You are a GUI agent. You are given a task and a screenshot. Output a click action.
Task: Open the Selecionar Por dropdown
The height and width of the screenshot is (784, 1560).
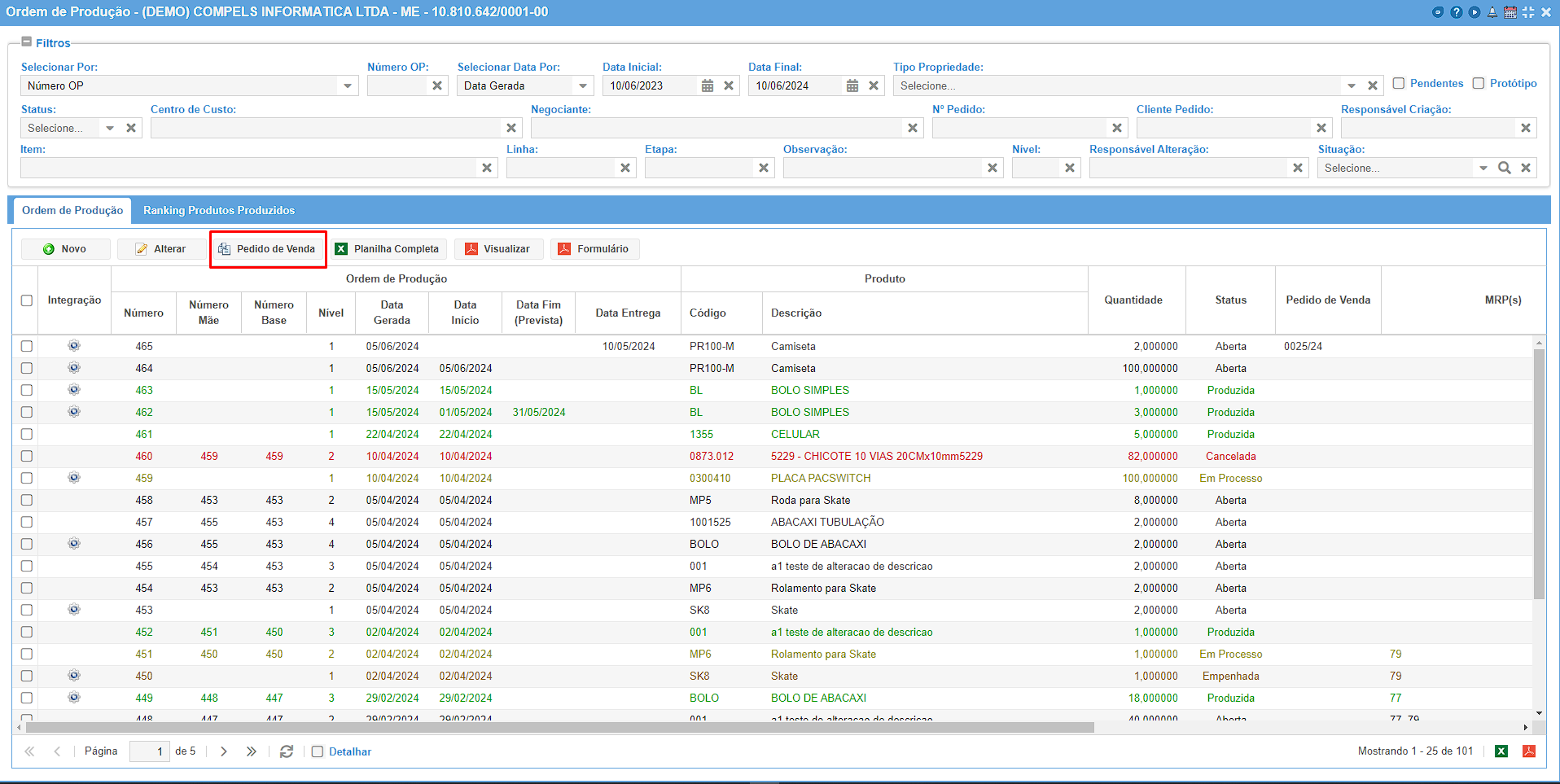coord(348,85)
